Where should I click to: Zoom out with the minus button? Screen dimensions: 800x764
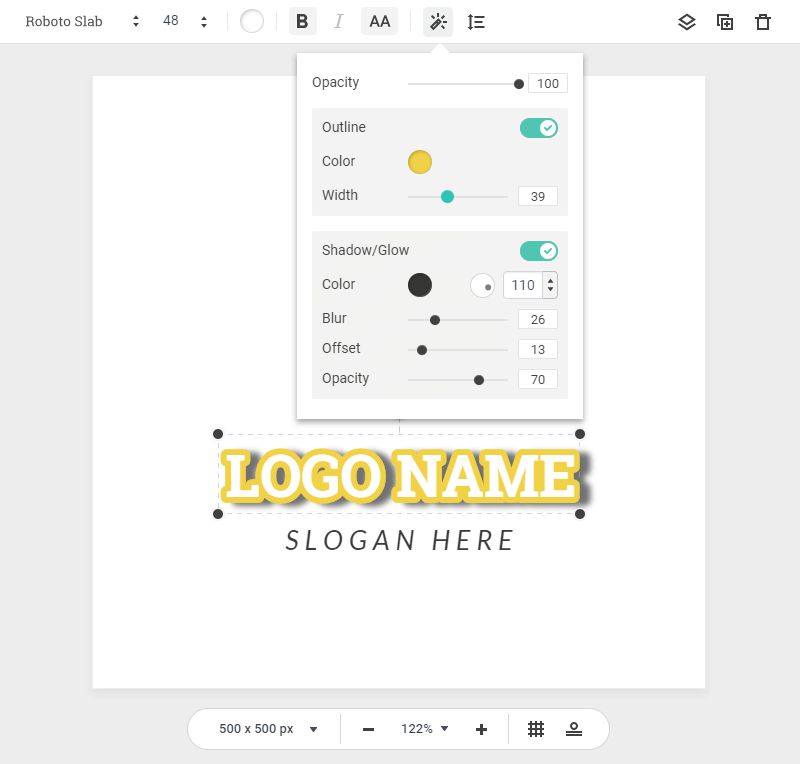368,729
